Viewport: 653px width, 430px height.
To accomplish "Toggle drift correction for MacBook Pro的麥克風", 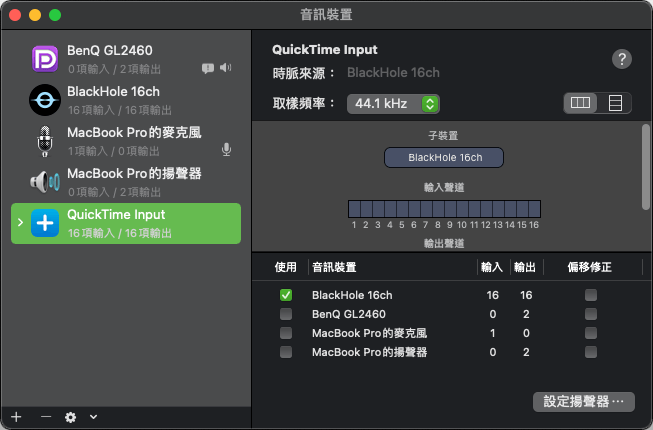I will pyautogui.click(x=591, y=333).
